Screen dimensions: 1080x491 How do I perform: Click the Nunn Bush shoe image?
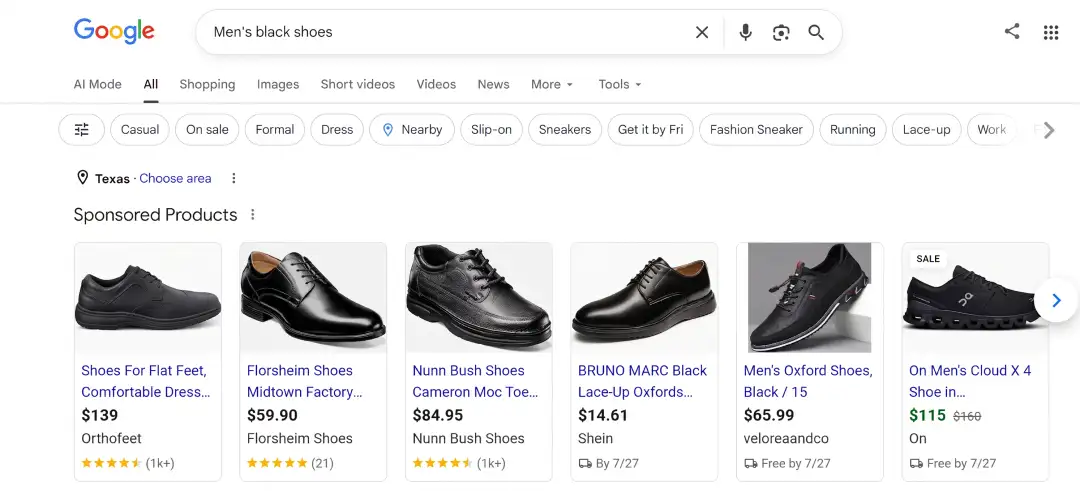(x=479, y=297)
